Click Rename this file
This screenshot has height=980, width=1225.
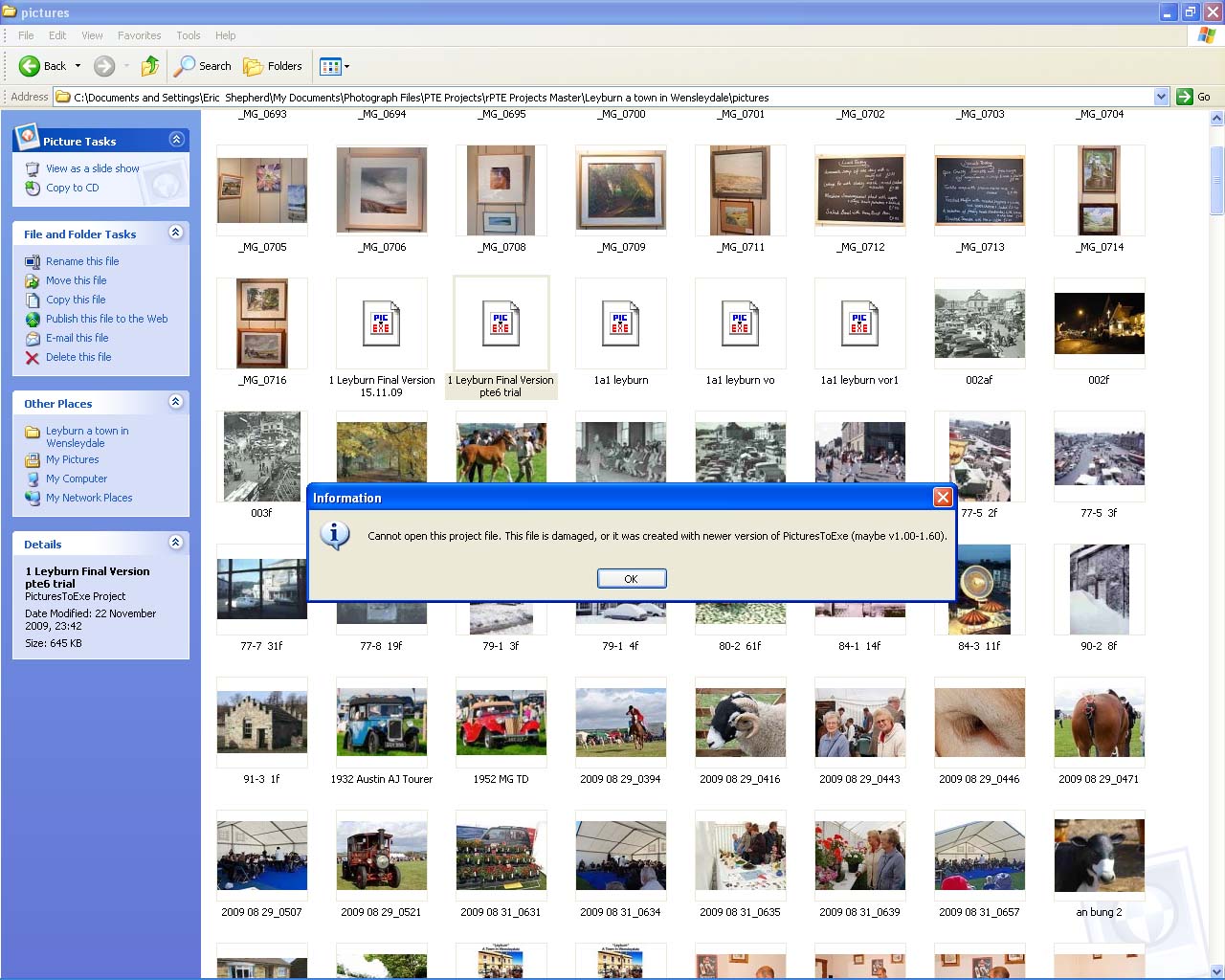[82, 261]
